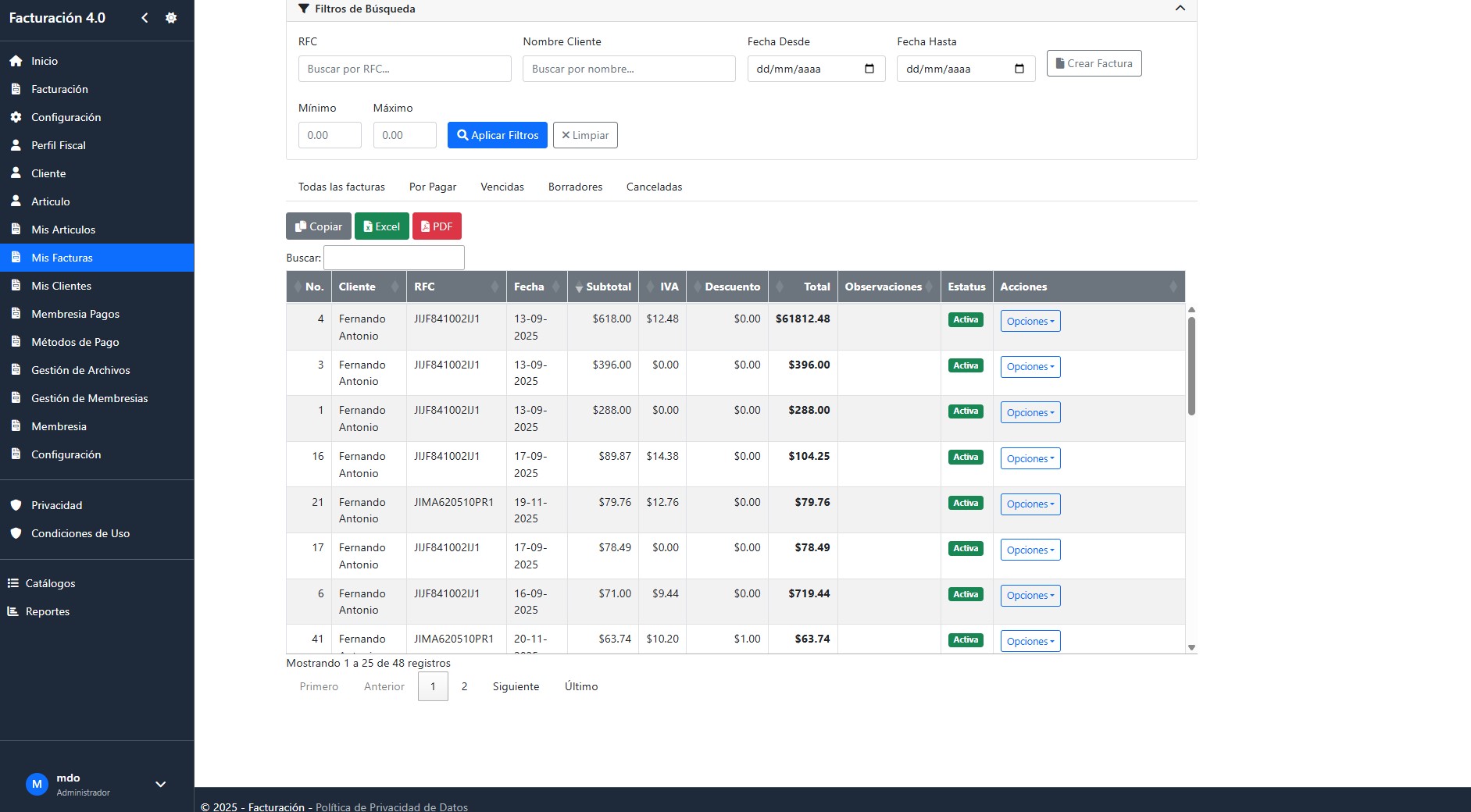Open calendar picker in Fecha Hasta field

pos(1019,69)
